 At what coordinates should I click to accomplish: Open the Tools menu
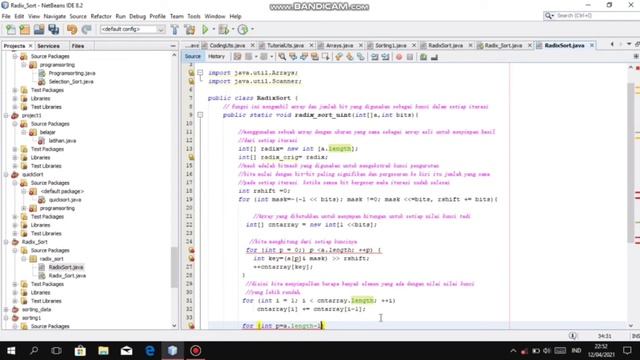coord(194,16)
